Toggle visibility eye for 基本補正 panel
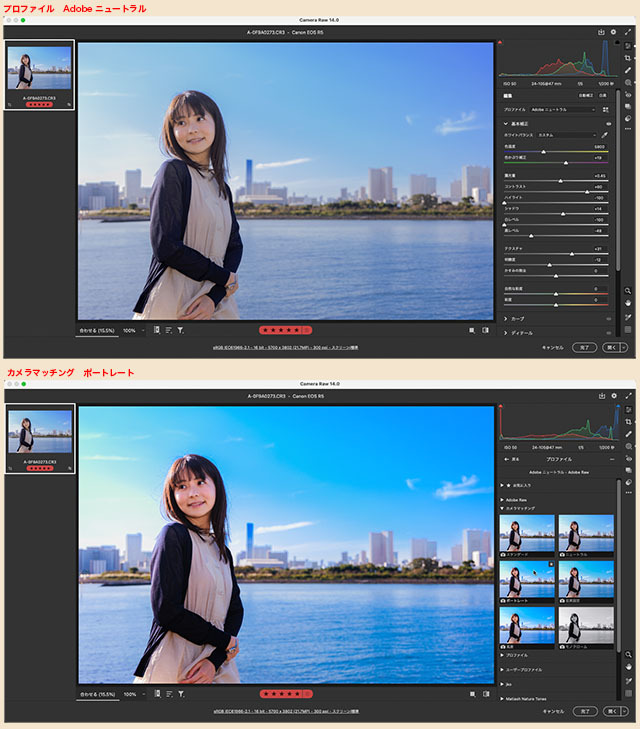 608,122
